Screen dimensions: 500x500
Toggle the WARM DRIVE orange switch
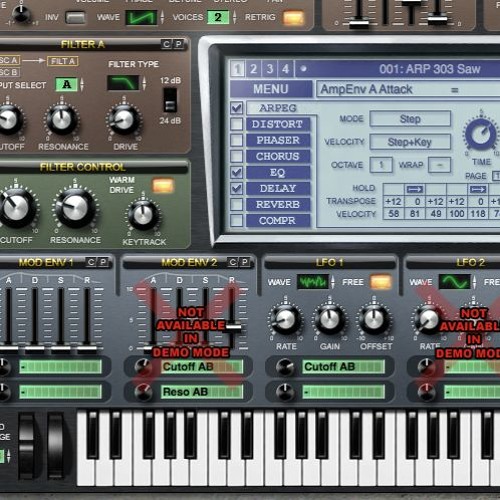(163, 186)
